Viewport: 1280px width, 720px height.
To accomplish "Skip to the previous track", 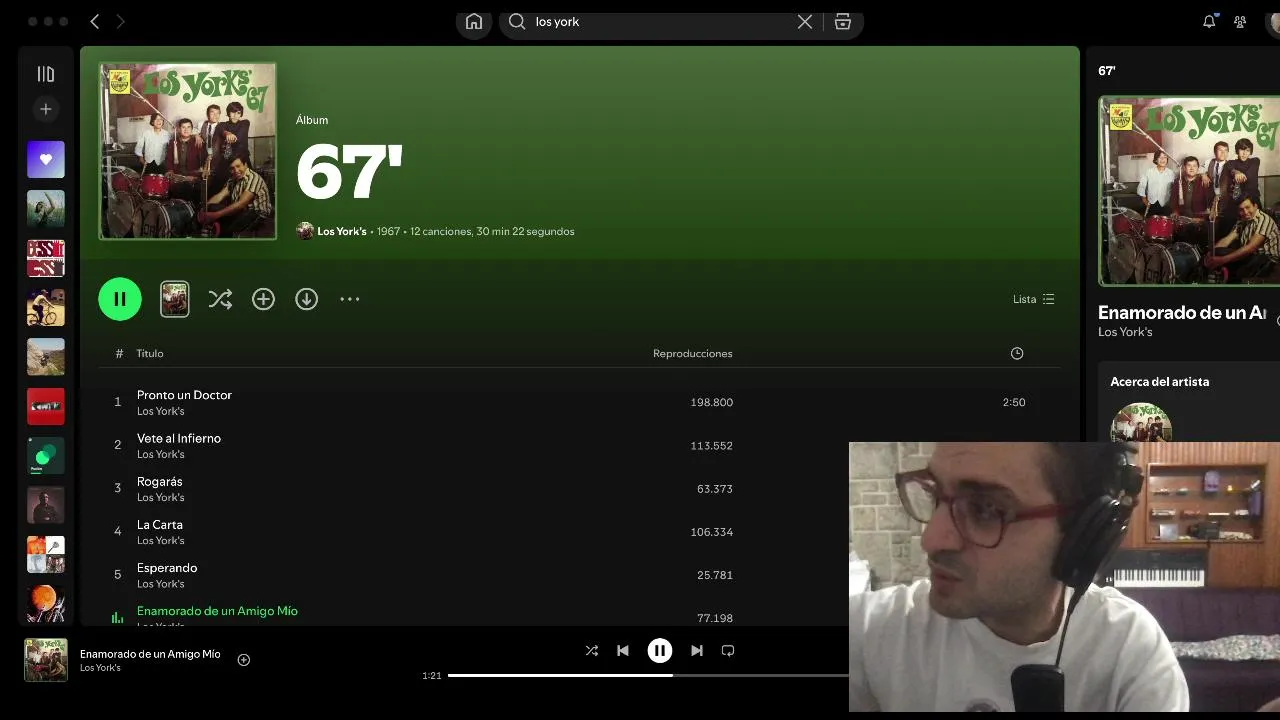I will (623, 650).
